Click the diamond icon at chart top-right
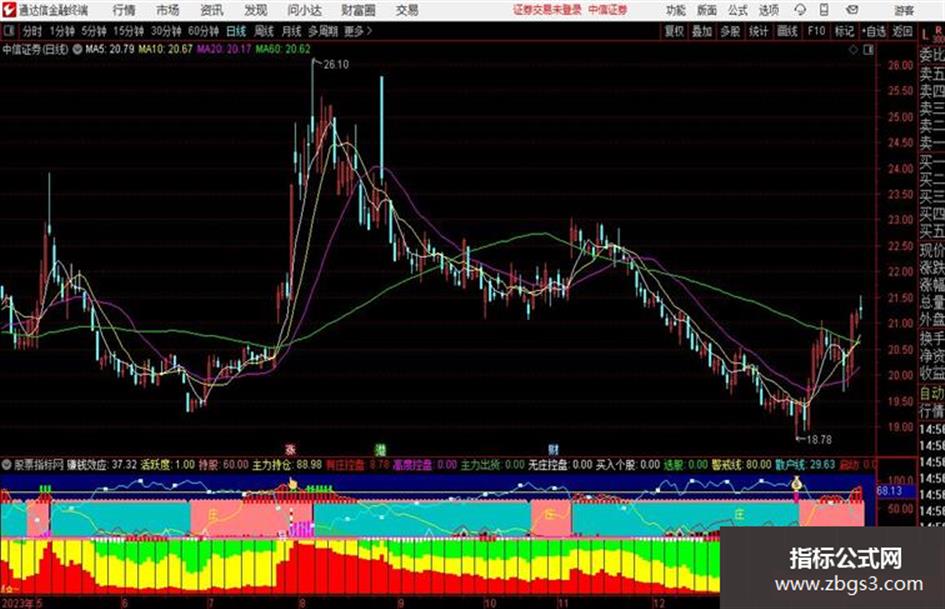 pyautogui.click(x=853, y=50)
